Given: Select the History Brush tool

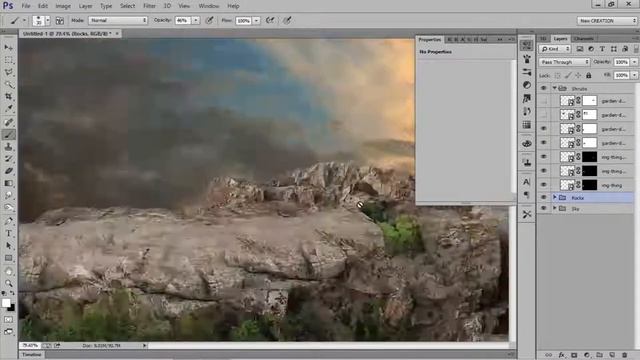Looking at the screenshot, I should click(9, 159).
